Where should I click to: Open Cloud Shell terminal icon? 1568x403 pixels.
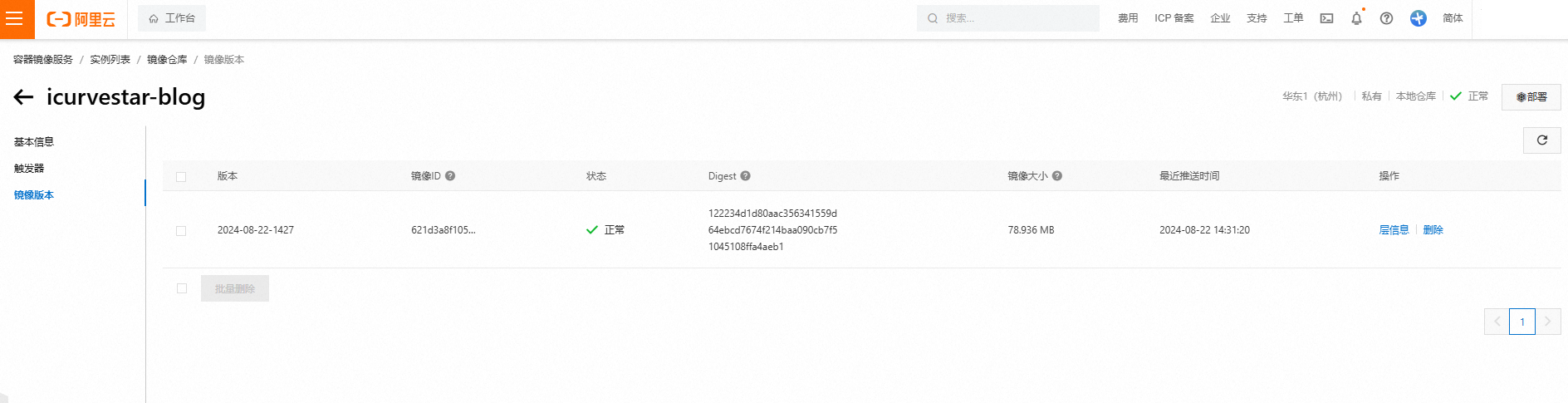[1326, 18]
